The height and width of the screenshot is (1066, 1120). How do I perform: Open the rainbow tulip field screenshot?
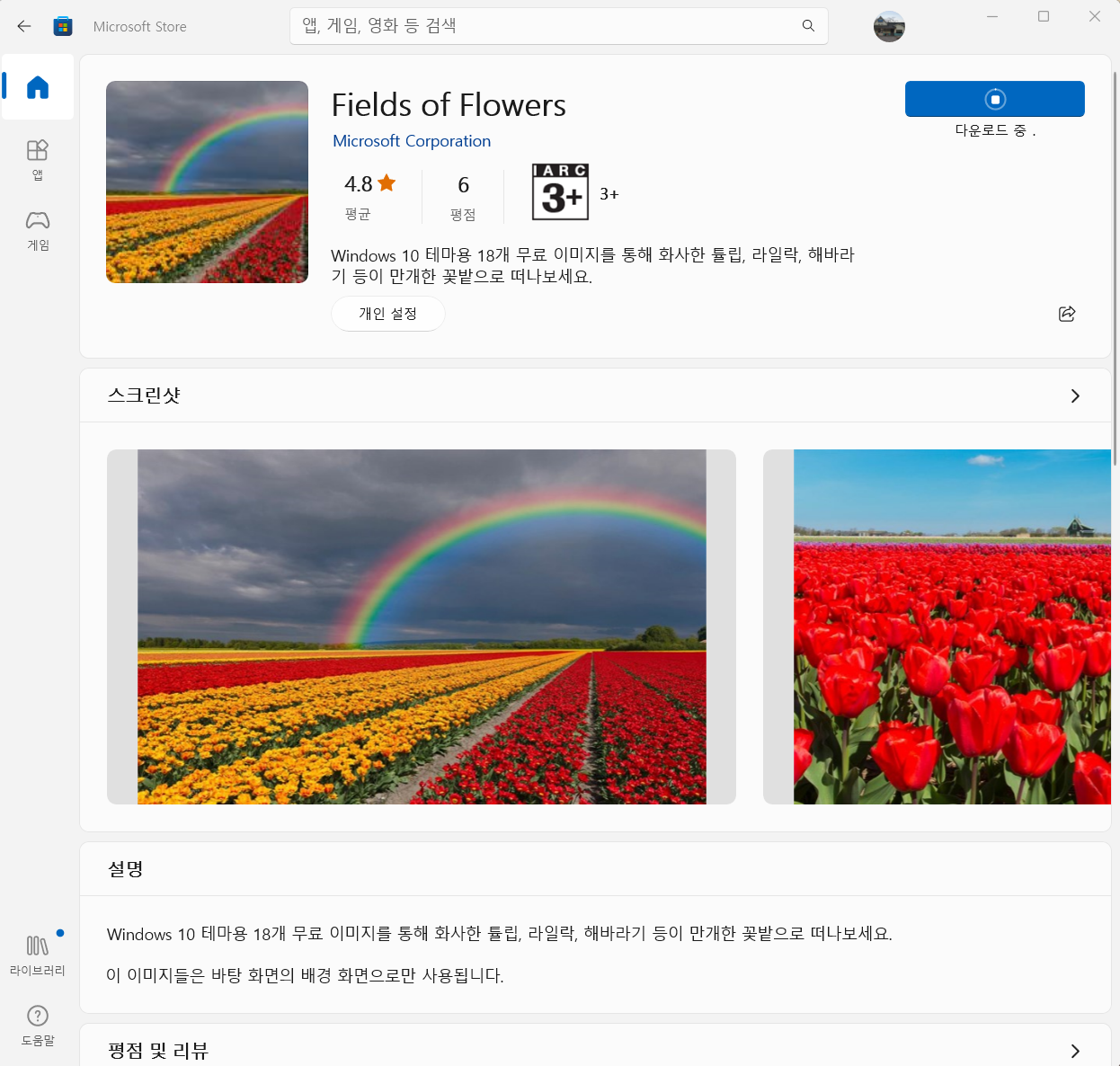click(x=422, y=626)
